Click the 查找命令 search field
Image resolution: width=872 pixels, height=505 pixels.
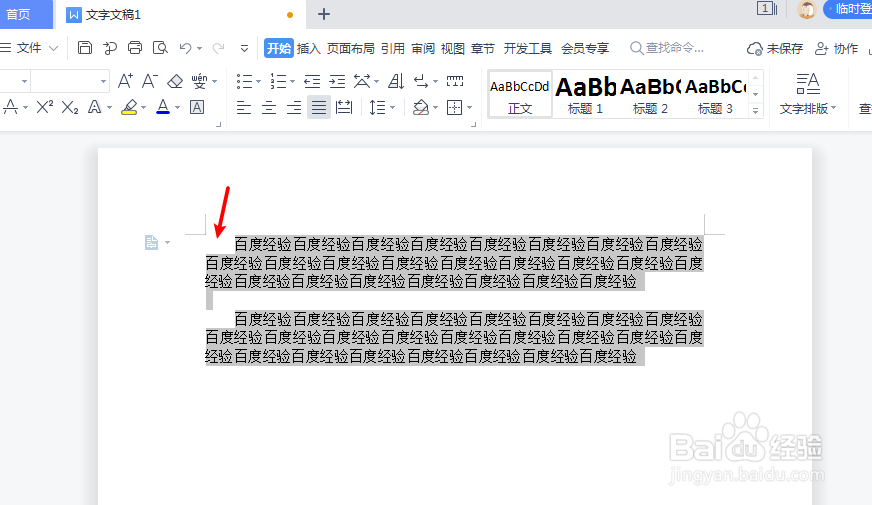pos(667,48)
